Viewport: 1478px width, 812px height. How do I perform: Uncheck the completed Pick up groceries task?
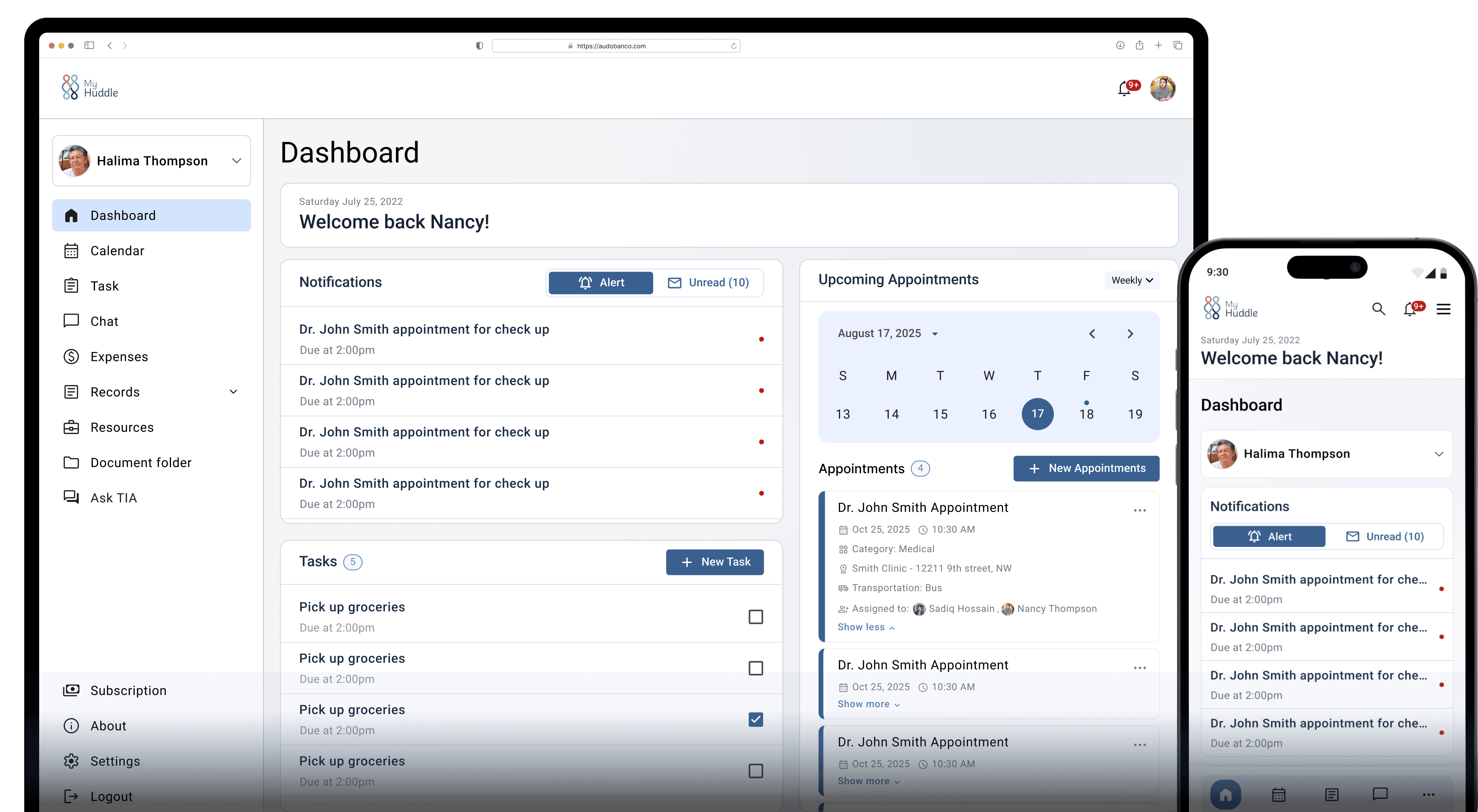point(755,720)
